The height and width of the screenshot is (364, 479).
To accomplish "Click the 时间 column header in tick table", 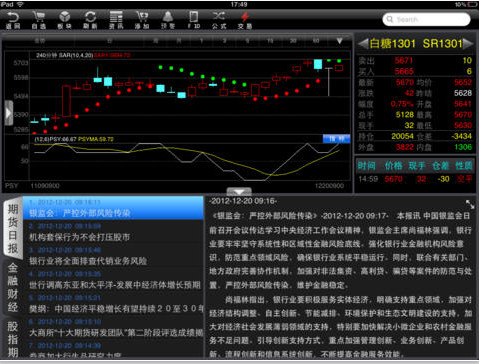I will click(367, 165).
